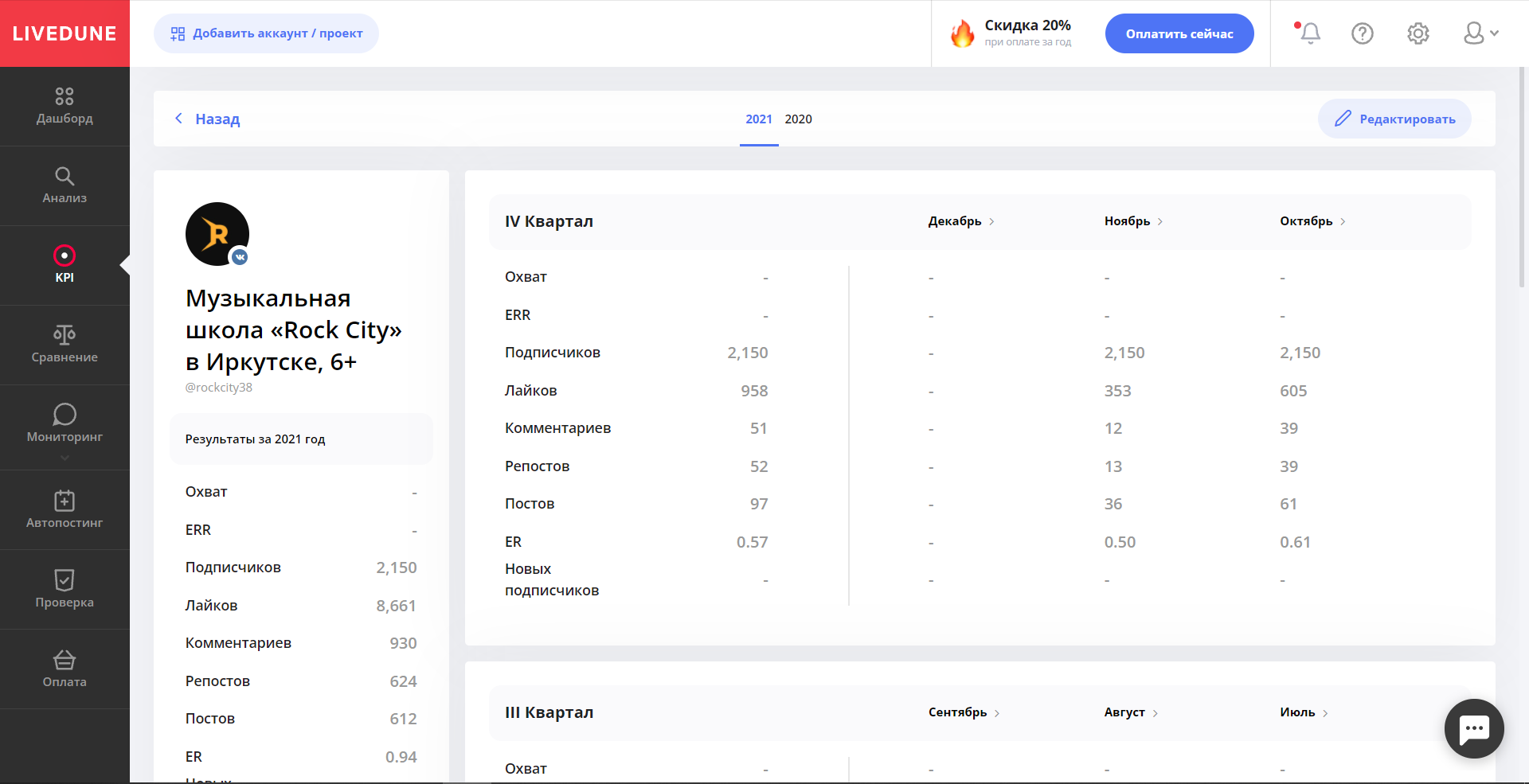Open the settings gear icon
This screenshot has height=784, width=1529.
pyautogui.click(x=1418, y=33)
